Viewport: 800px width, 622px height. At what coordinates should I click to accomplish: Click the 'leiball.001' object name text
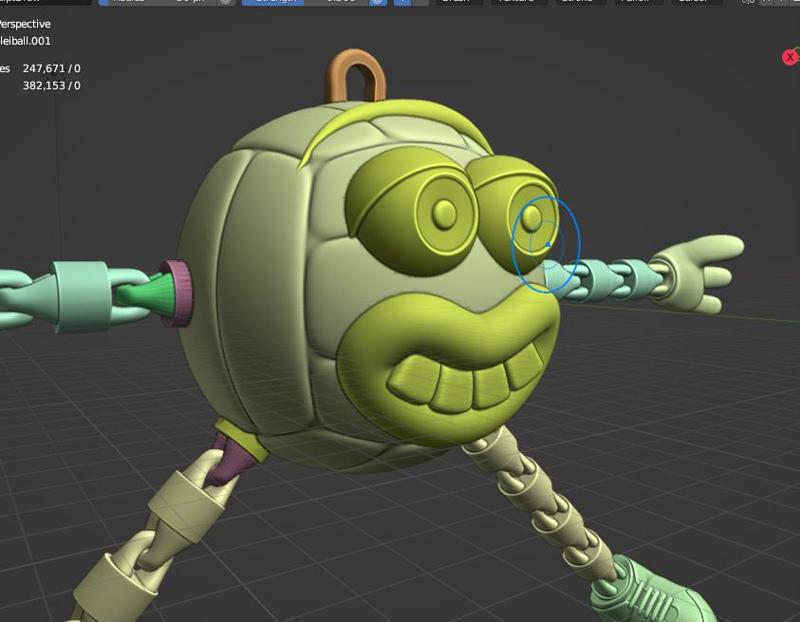(25, 41)
